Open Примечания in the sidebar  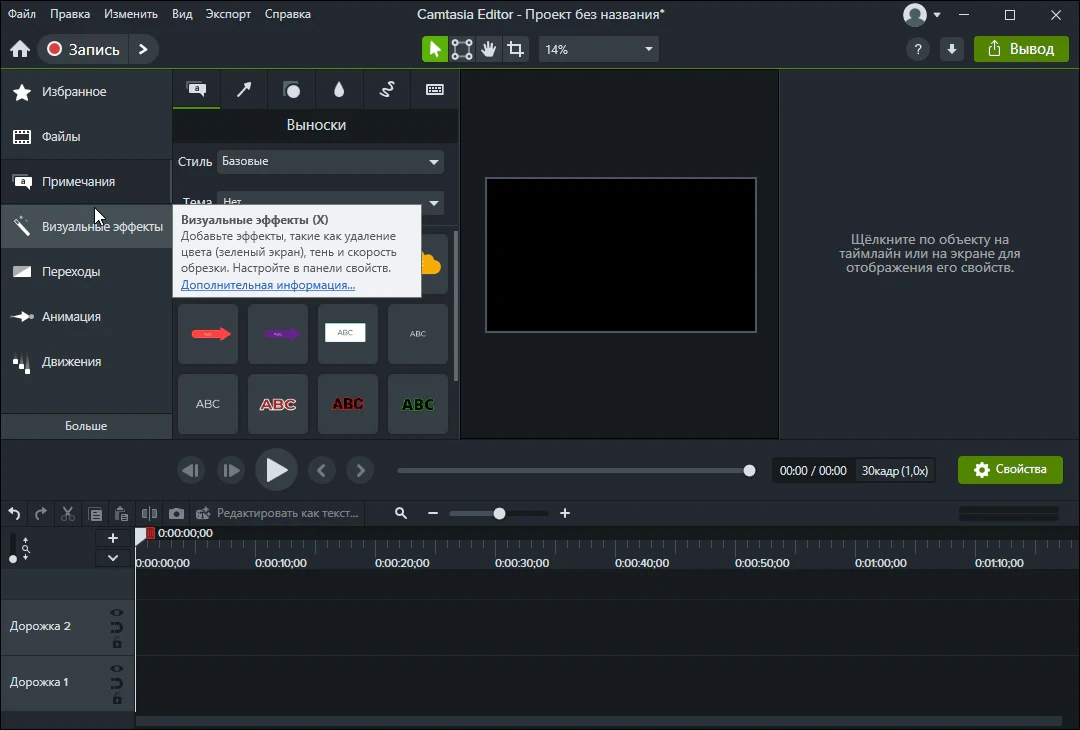(86, 182)
